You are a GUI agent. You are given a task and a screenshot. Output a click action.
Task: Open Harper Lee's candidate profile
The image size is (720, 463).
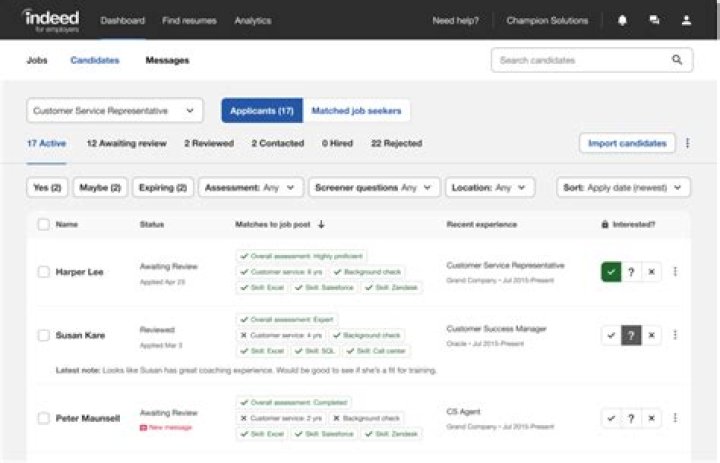coord(79,272)
